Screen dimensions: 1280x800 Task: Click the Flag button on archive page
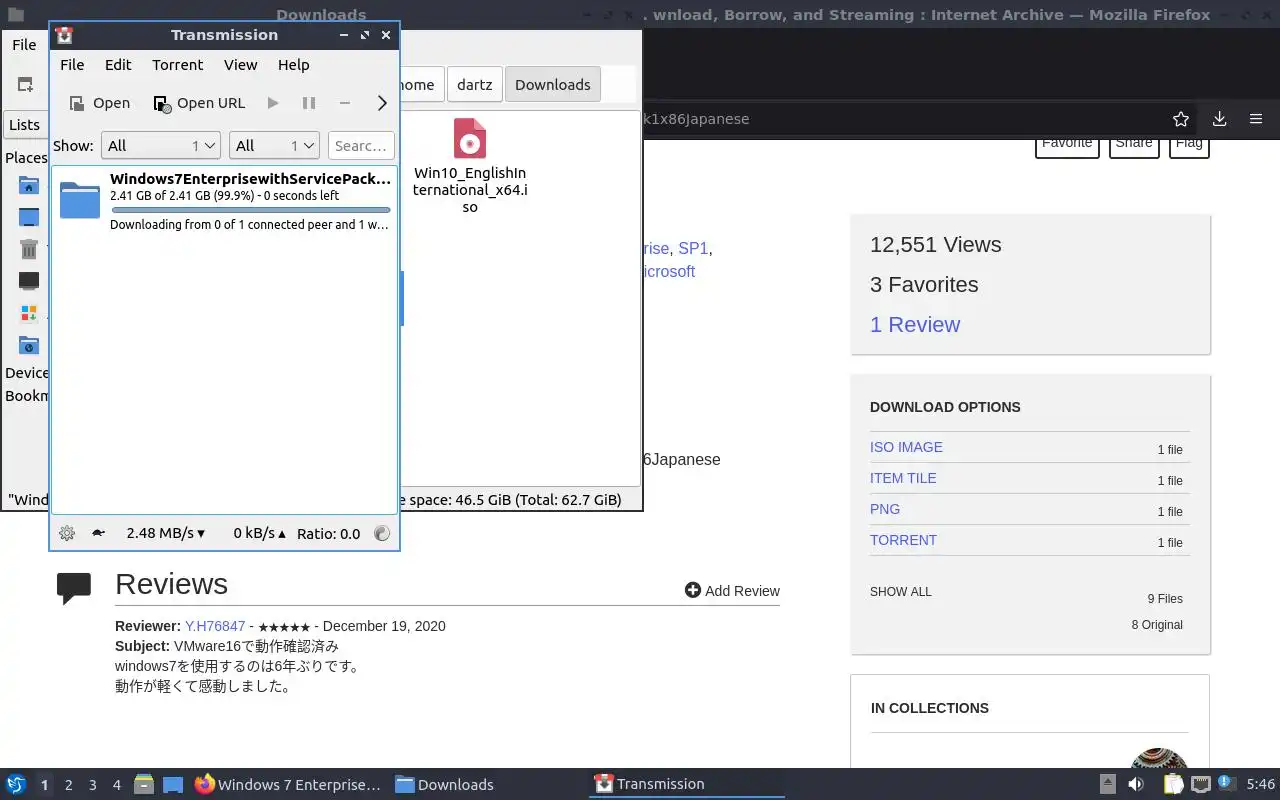coord(1189,146)
